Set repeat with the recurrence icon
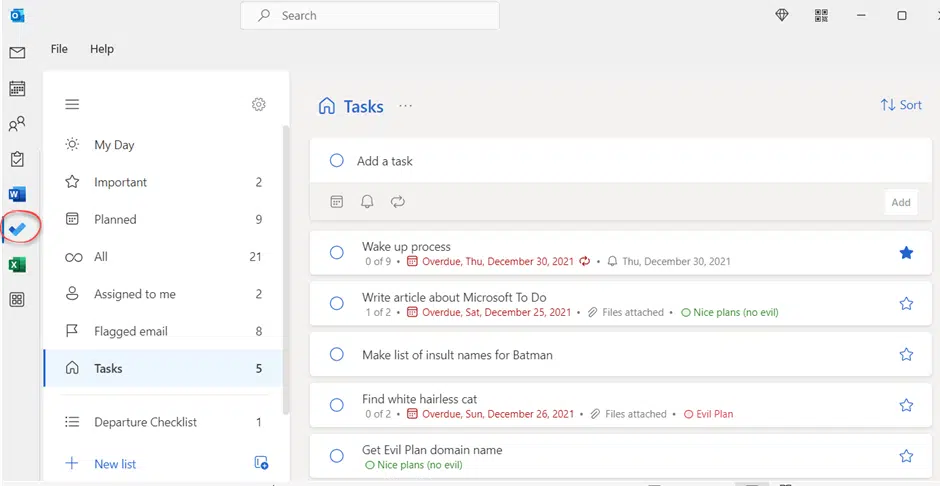Screen dimensions: 940x486 coord(398,202)
